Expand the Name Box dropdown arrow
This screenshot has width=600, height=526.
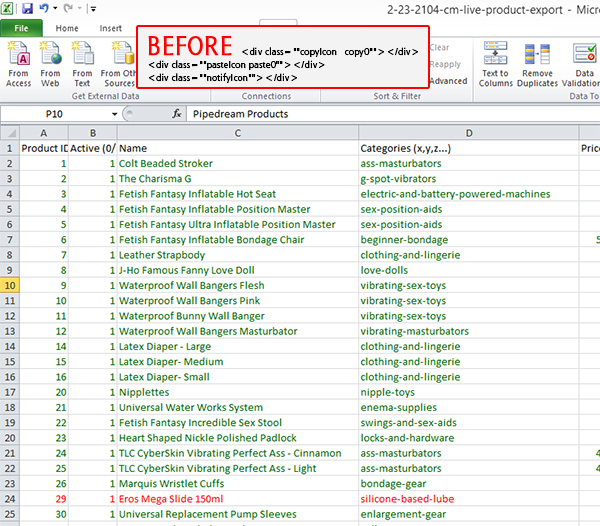(x=114, y=114)
